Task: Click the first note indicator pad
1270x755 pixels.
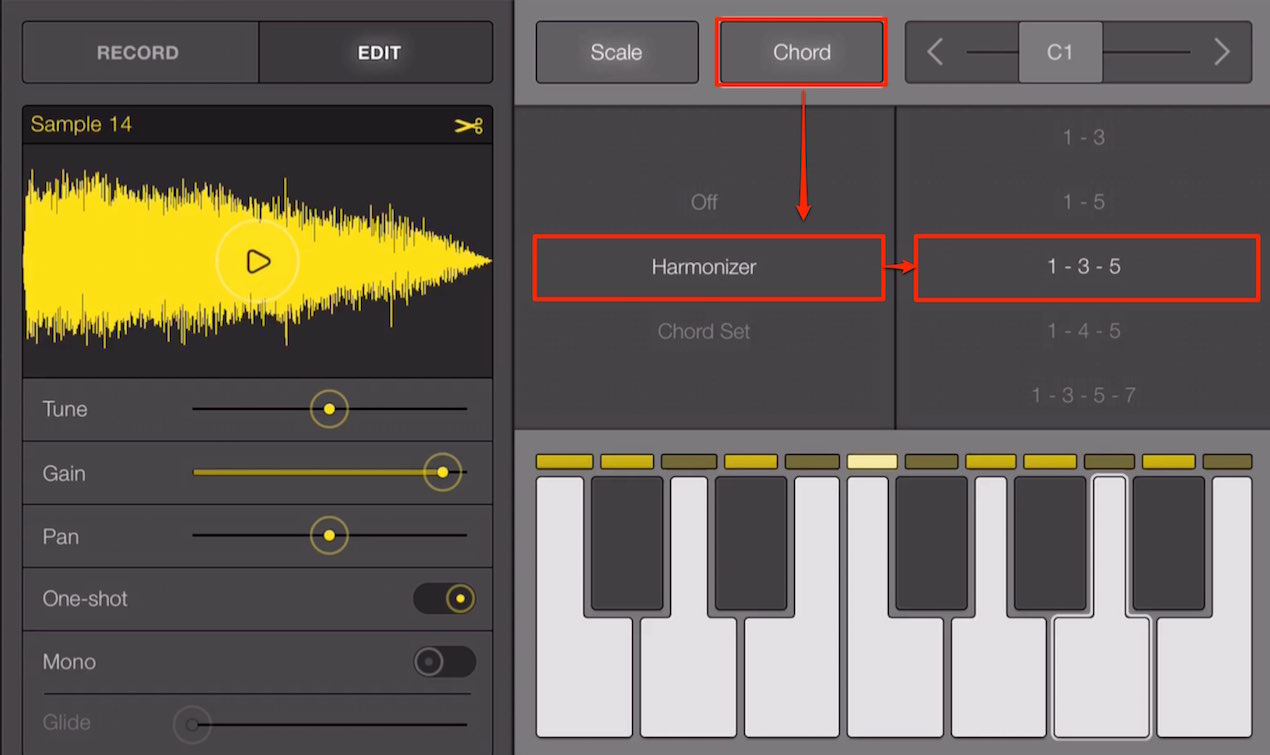Action: point(564,462)
